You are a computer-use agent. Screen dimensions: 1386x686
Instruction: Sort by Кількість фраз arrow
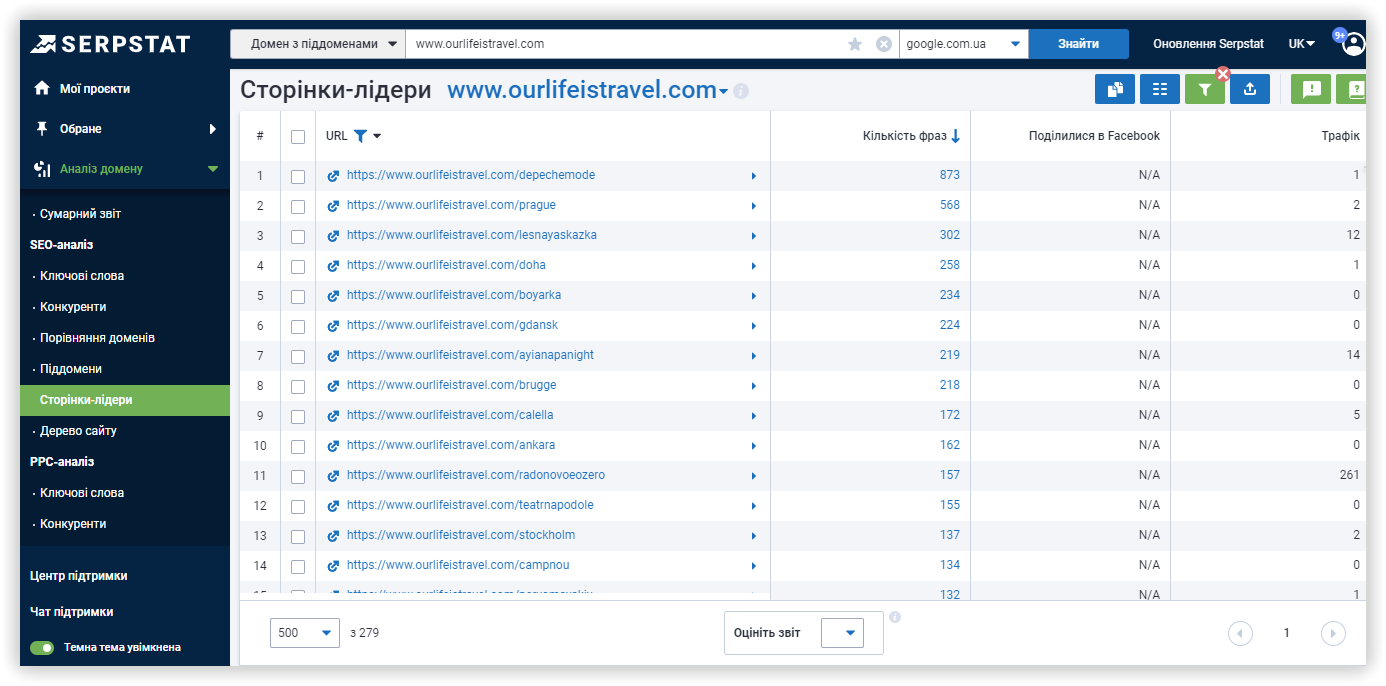click(955, 136)
